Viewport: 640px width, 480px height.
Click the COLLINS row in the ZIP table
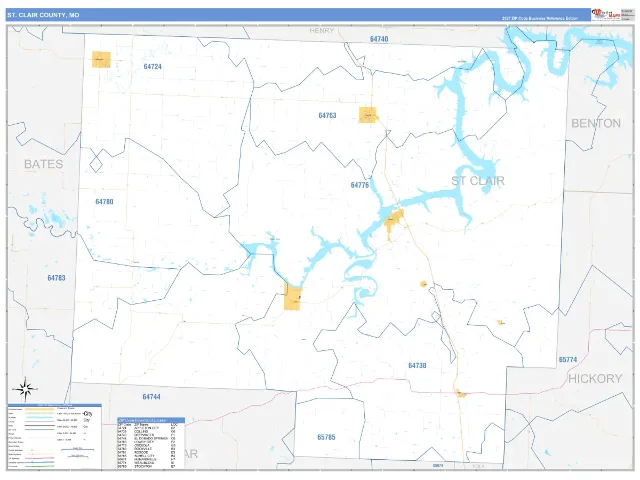pos(147,431)
